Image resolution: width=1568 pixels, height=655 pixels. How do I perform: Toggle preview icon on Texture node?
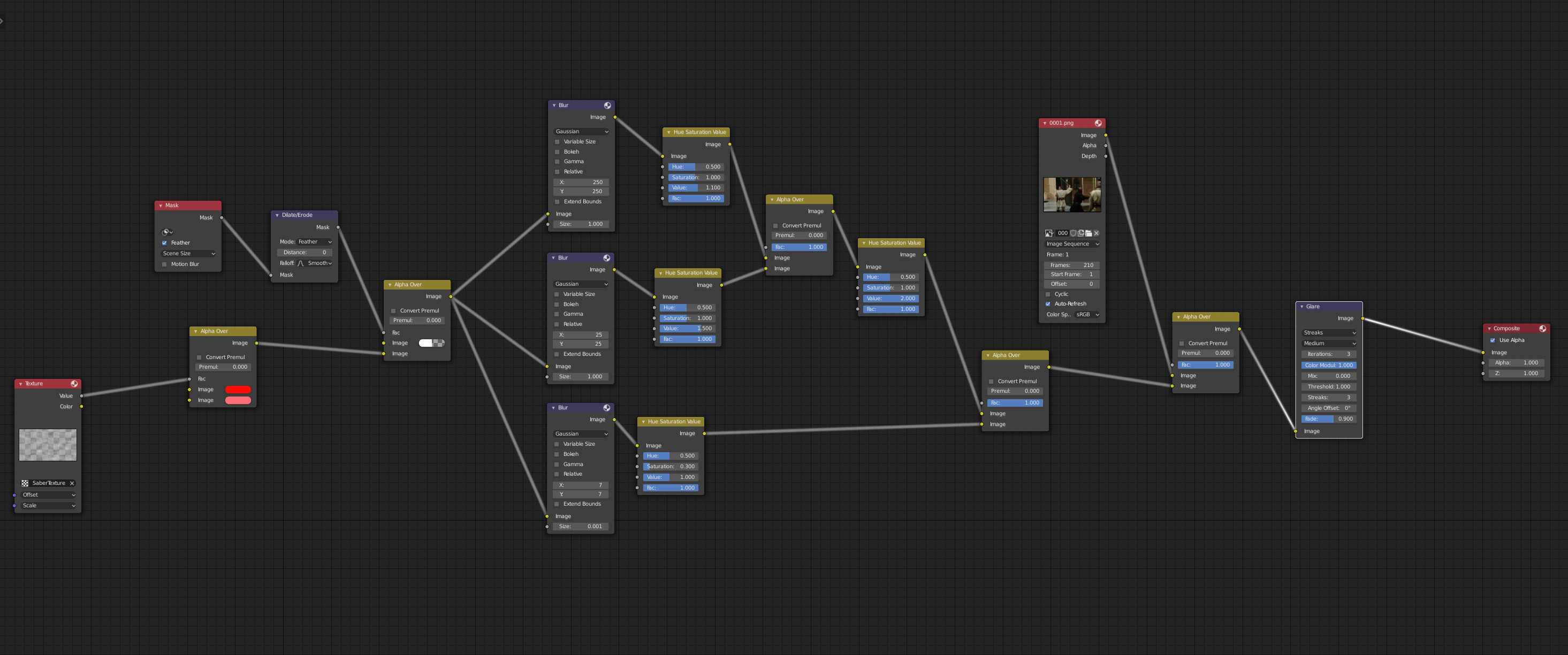tap(74, 384)
